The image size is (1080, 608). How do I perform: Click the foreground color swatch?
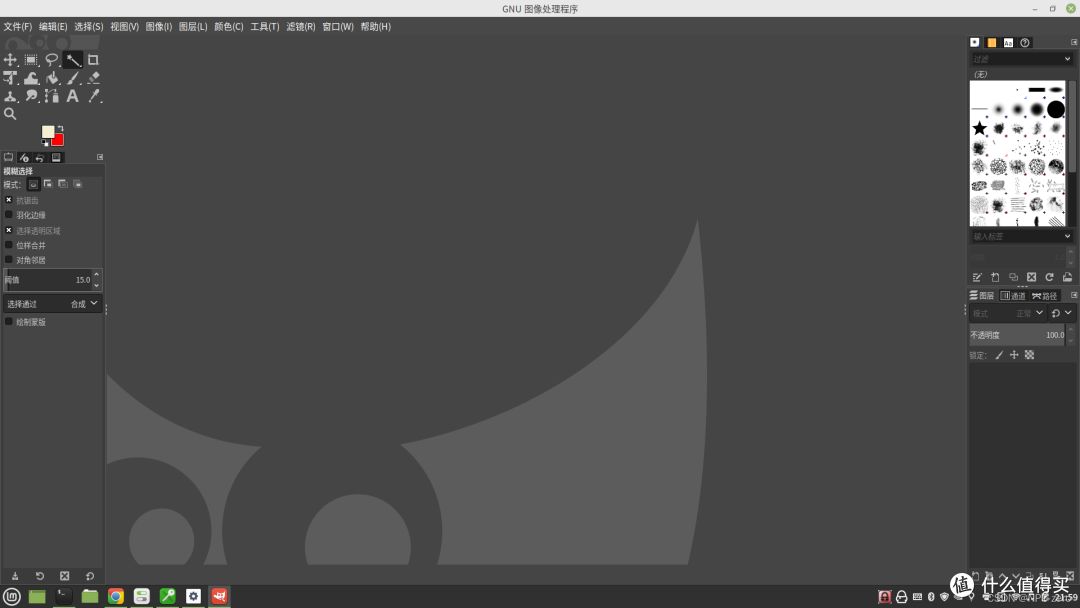48,132
